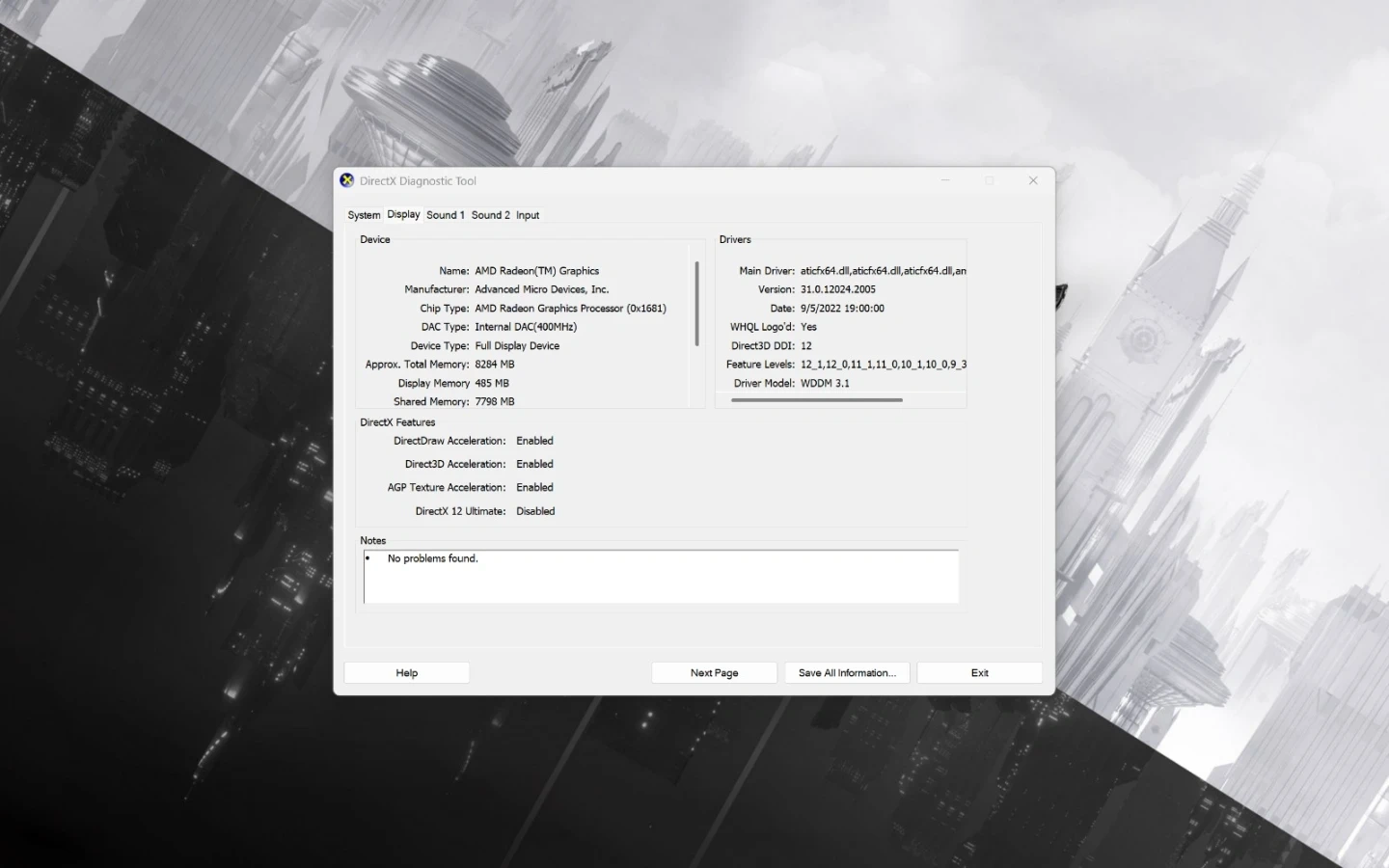
Task: Click the DirectX icon in the title bar
Action: tap(347, 180)
